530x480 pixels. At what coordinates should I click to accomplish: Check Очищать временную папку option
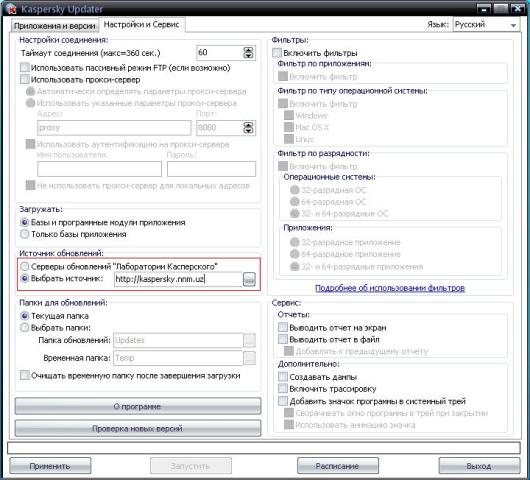25,375
